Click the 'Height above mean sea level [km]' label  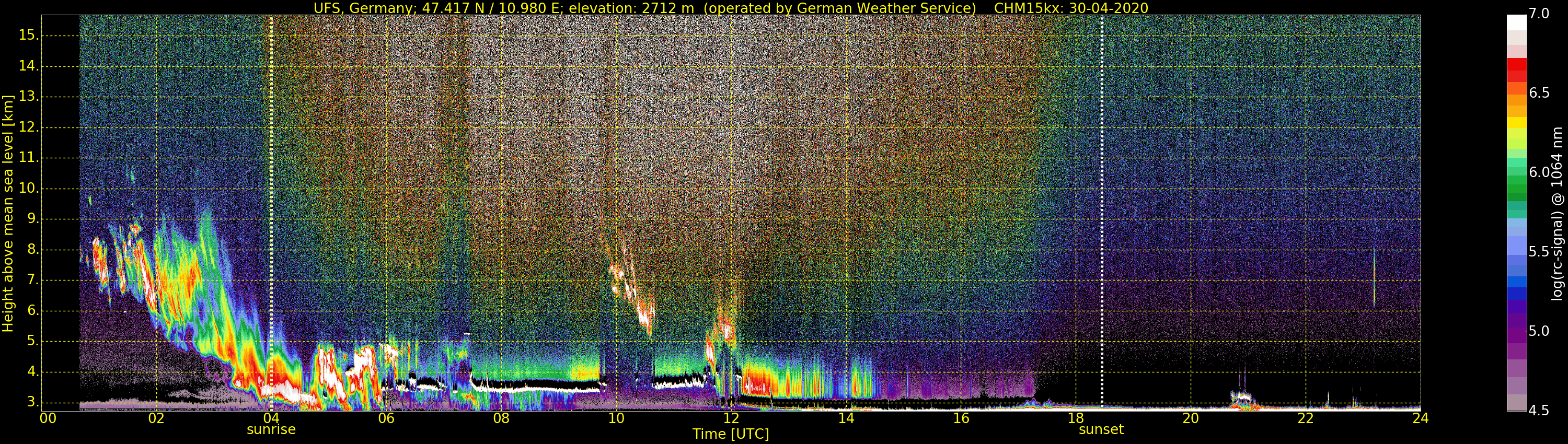click(x=8, y=214)
